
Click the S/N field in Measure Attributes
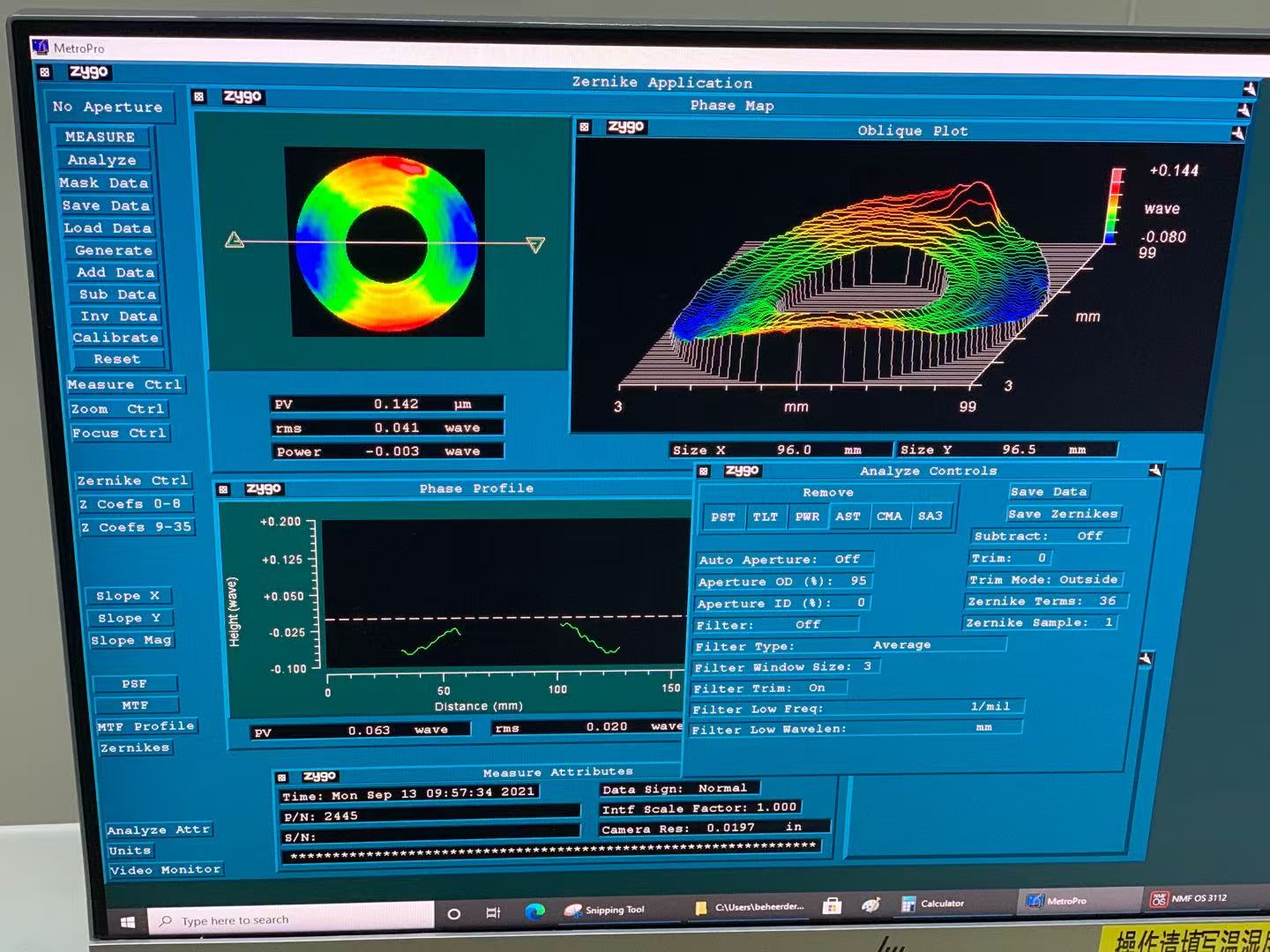[430, 837]
